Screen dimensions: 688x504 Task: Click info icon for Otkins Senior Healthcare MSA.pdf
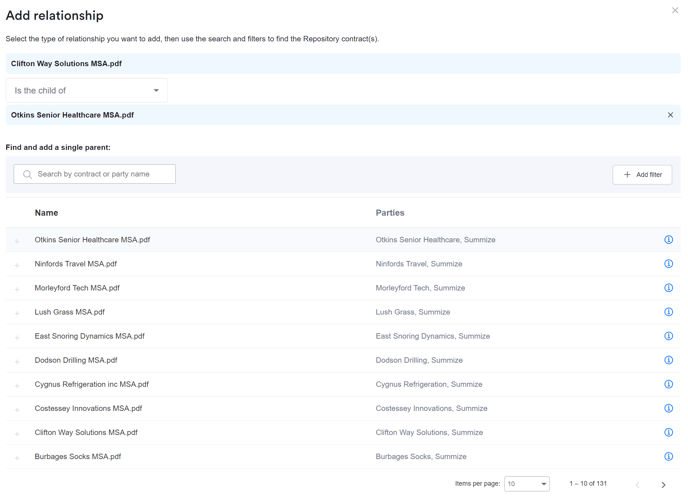tap(668, 240)
